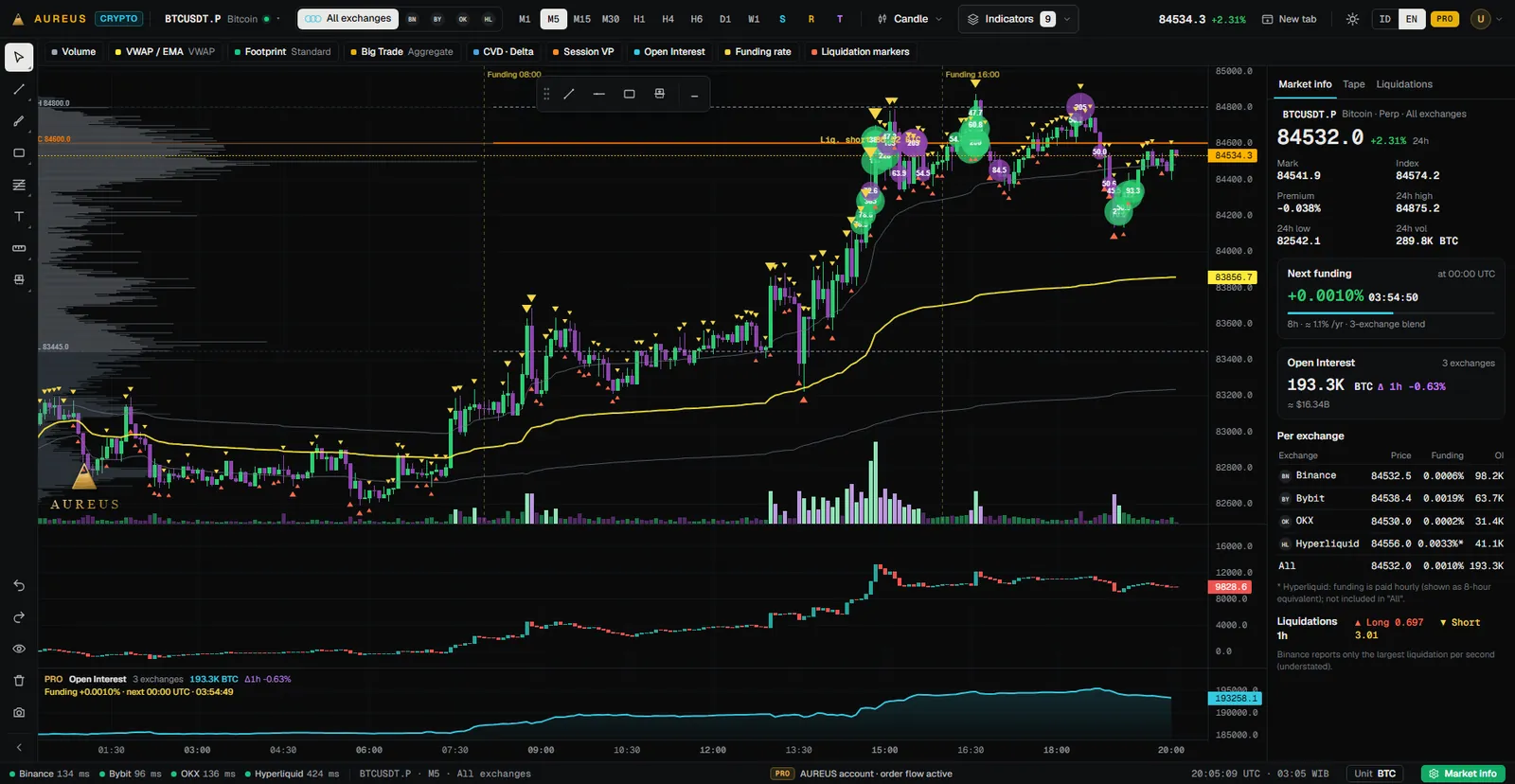Open the user account menu

pos(1487,19)
